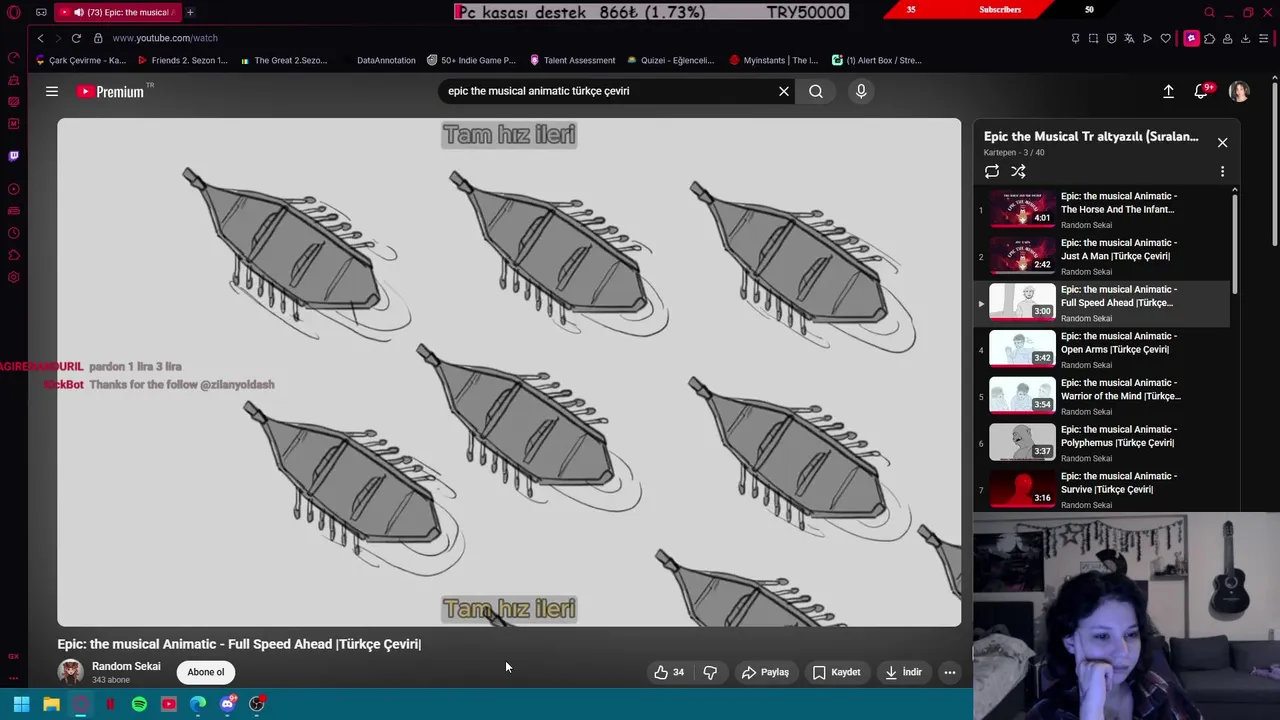Open Opera GX menu logo
This screenshot has width=1280, height=720.
coord(13,13)
